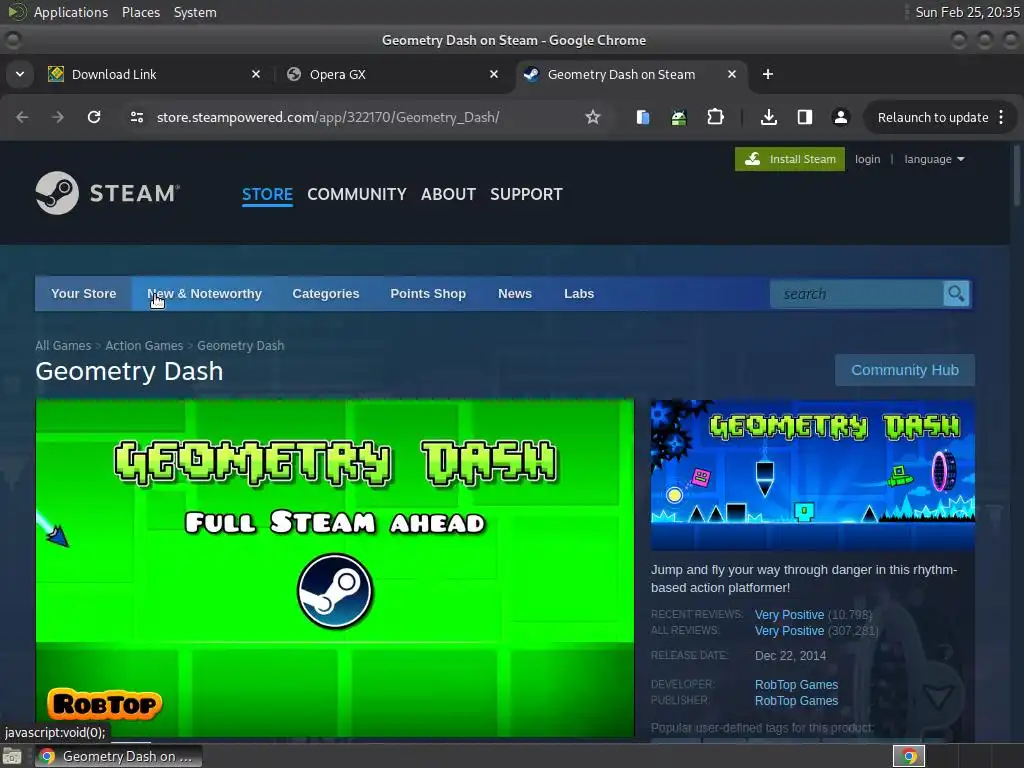The image size is (1024, 768).
Task: Switch to the Download Link tab
Action: (x=154, y=74)
